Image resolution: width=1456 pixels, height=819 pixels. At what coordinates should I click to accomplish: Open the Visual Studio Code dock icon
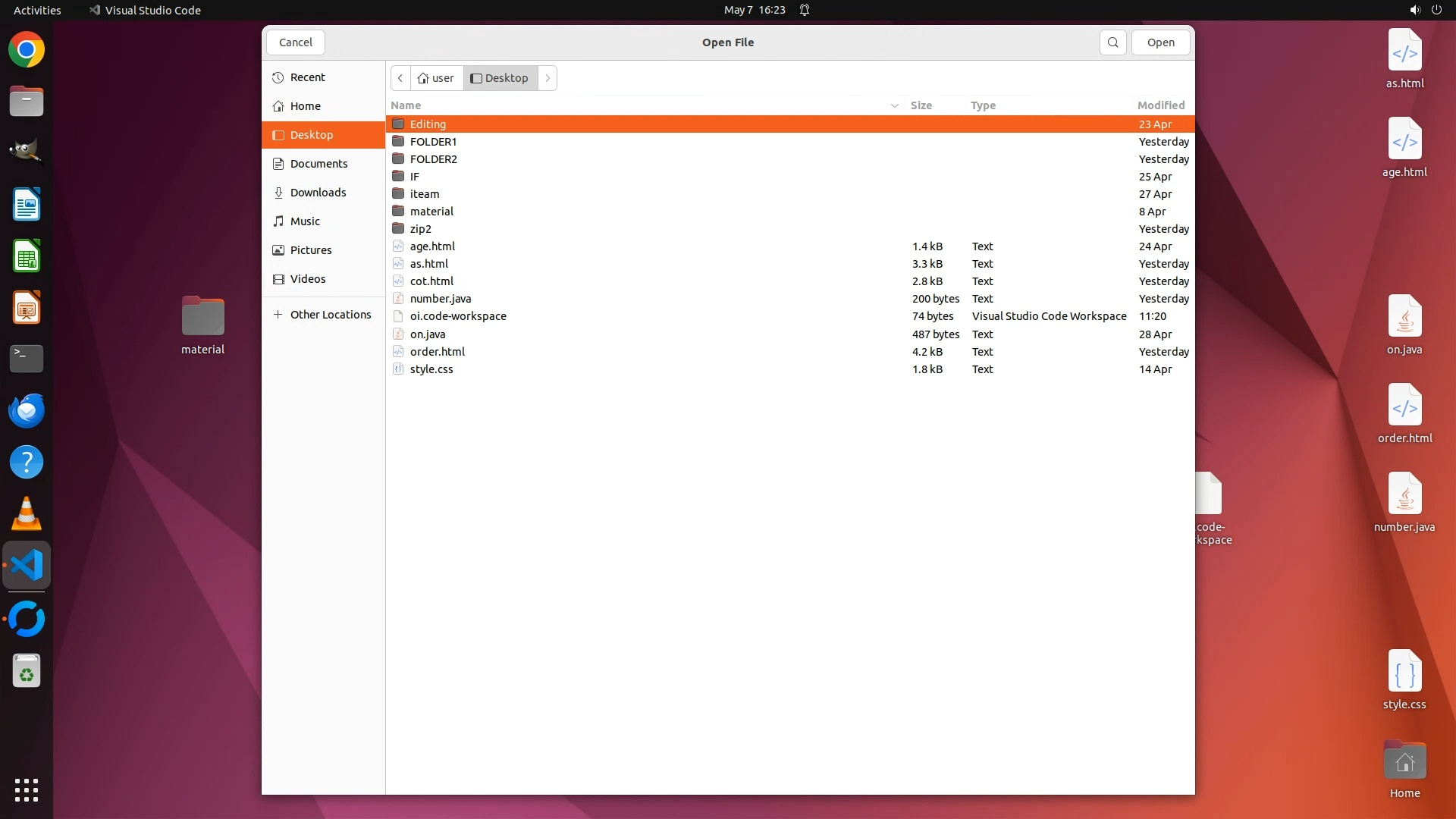[27, 566]
